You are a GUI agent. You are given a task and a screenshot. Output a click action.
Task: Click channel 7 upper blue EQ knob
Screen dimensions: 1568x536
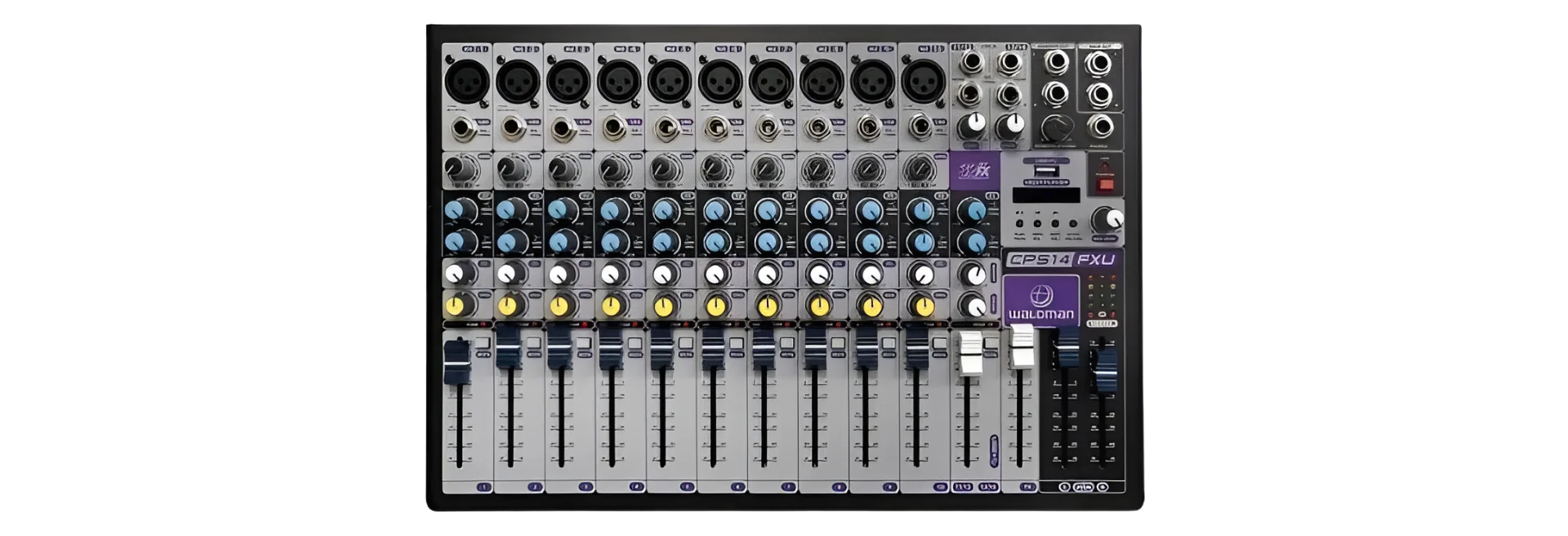click(x=767, y=211)
